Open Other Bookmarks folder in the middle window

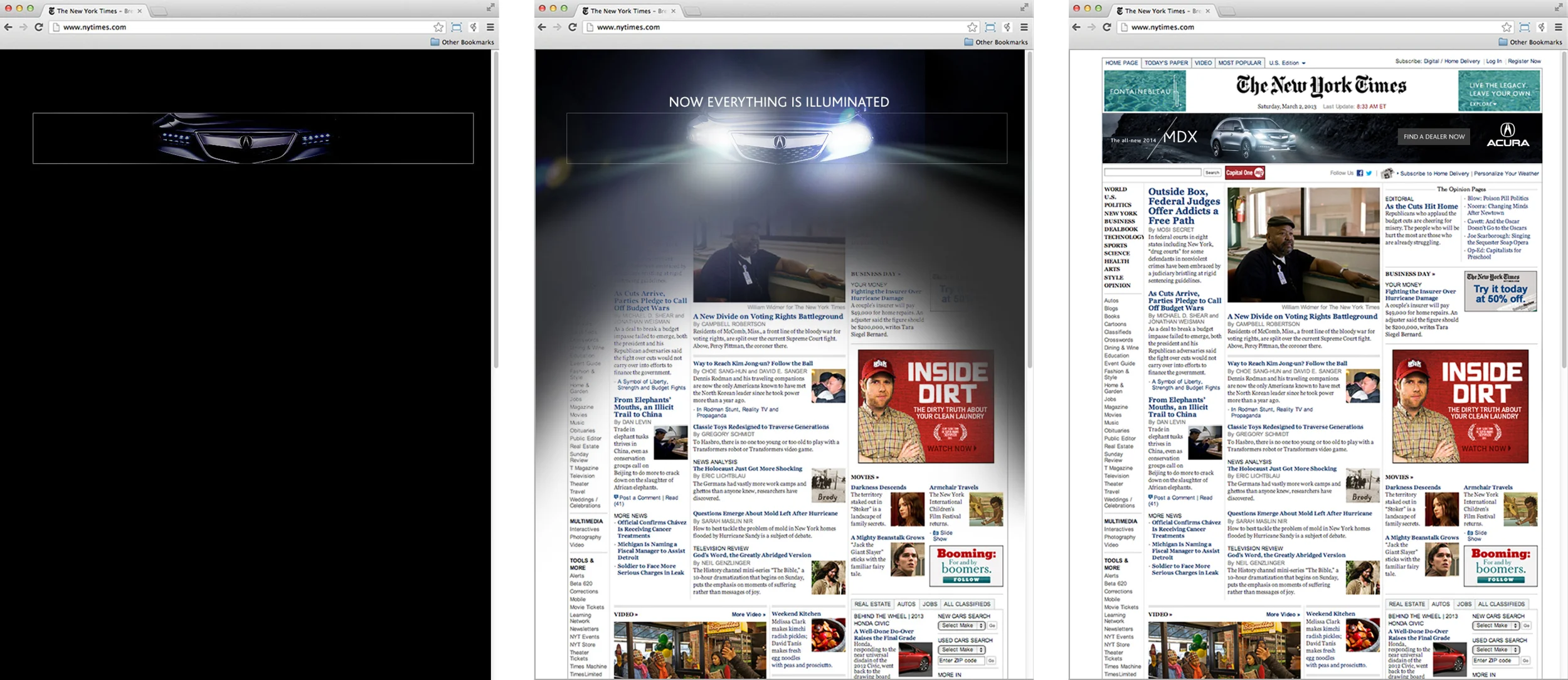click(996, 42)
